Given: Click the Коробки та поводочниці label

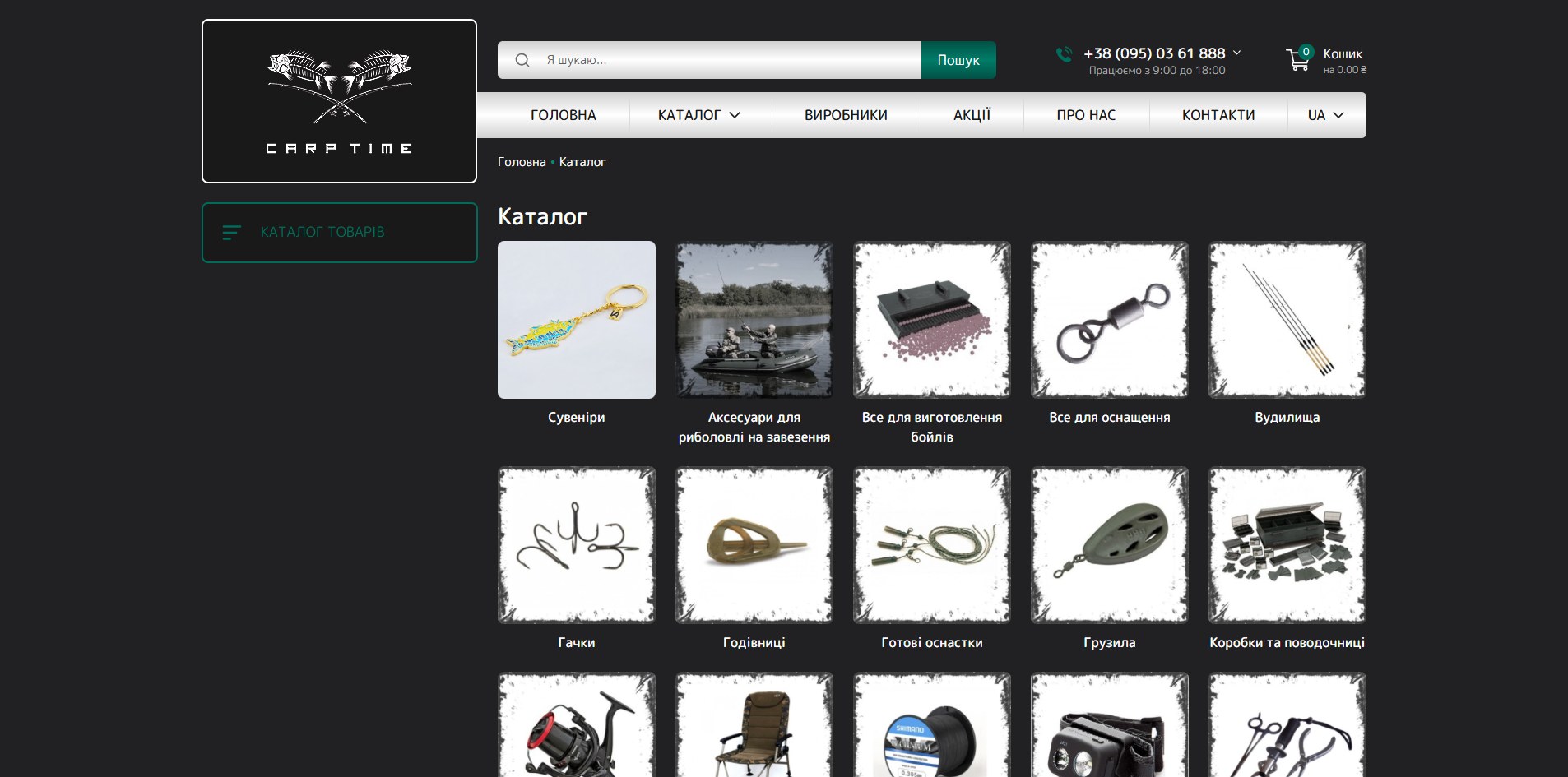Looking at the screenshot, I should coord(1287,643).
